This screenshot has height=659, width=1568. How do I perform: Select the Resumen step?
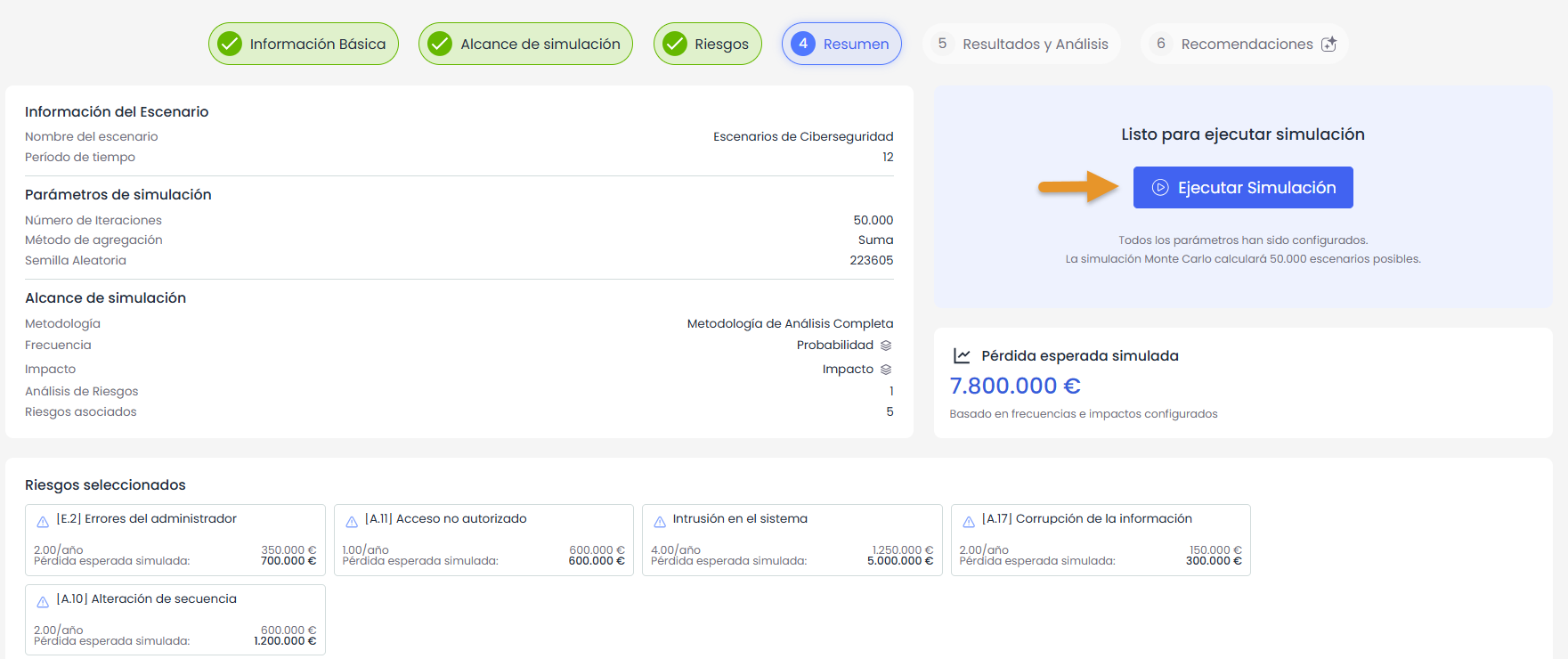[841, 44]
